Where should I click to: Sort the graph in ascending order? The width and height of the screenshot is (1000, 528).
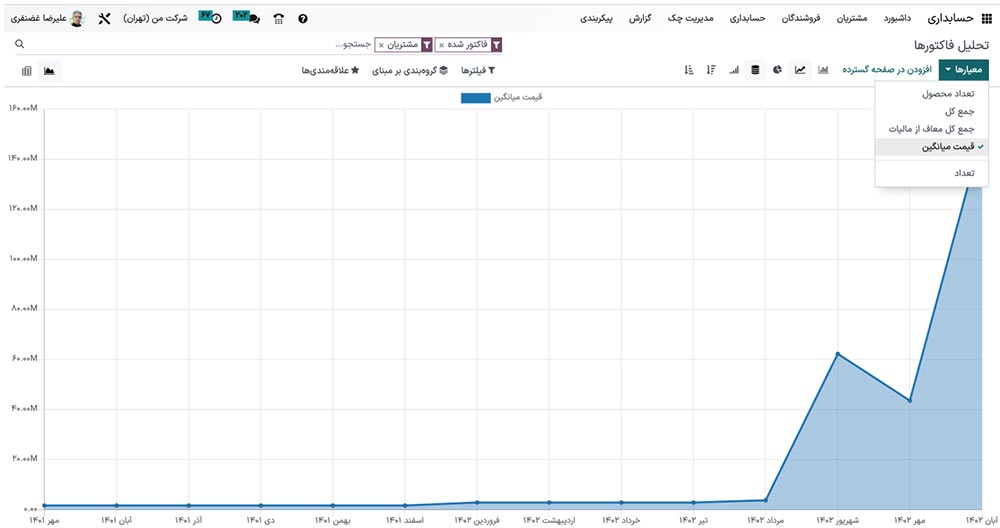click(688, 70)
